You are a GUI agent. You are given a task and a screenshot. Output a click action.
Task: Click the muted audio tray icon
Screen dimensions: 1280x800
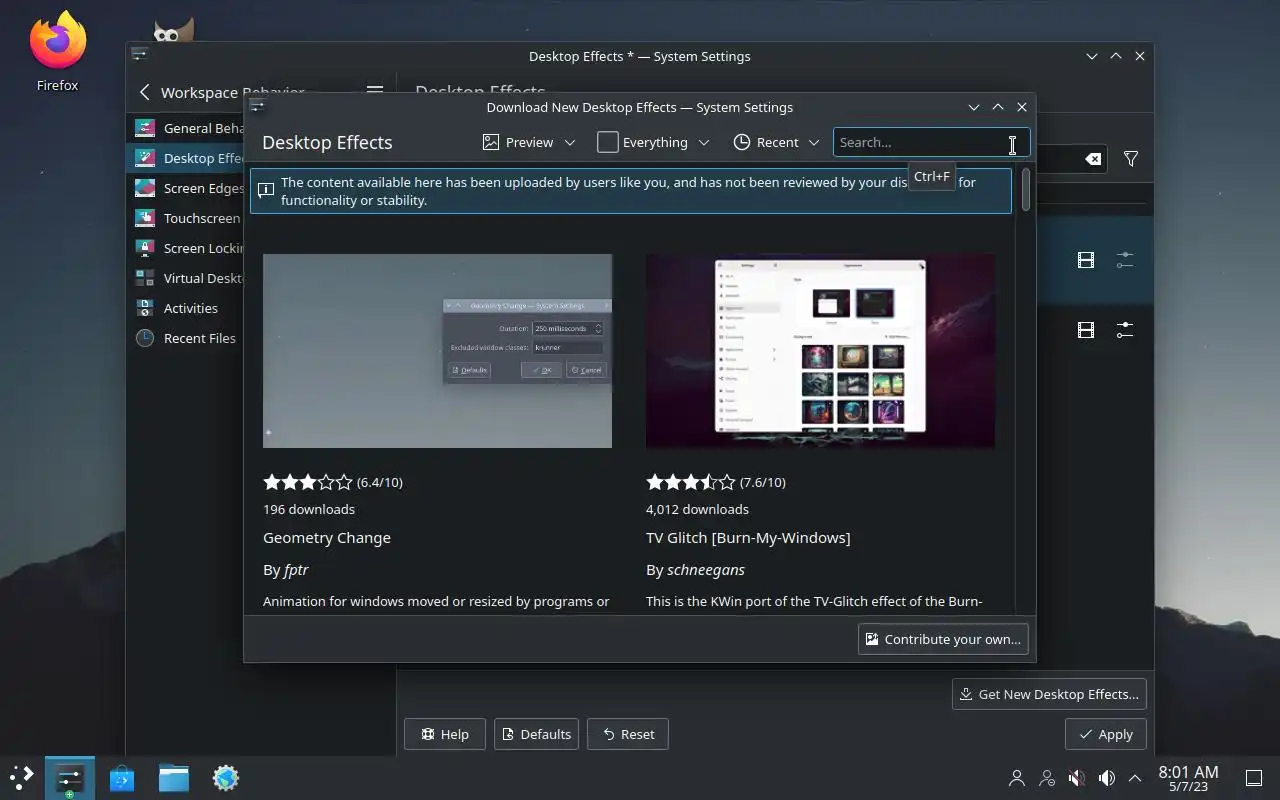click(1076, 778)
